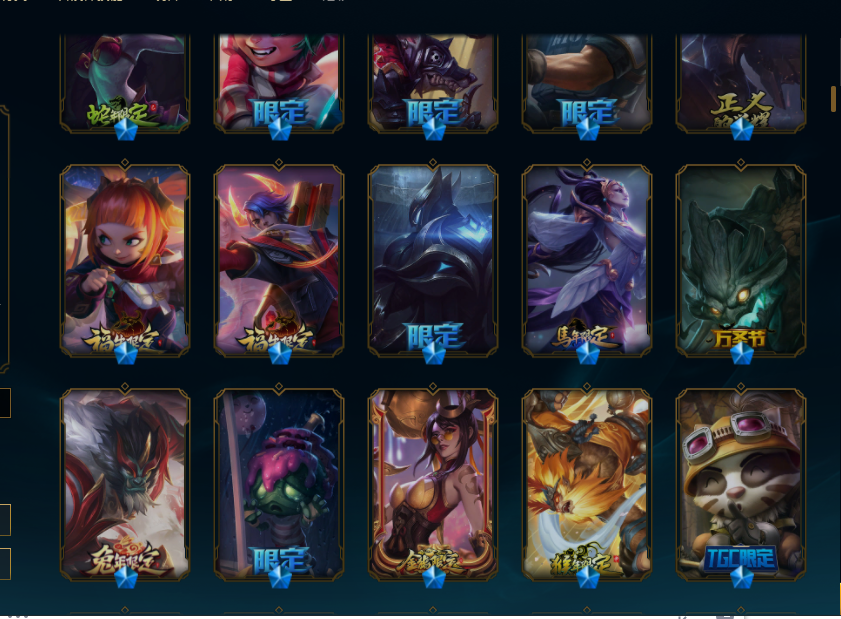Select the blue gem under the 金鸡限定 skin
Screen dimensions: 841x619
[x=433, y=577]
